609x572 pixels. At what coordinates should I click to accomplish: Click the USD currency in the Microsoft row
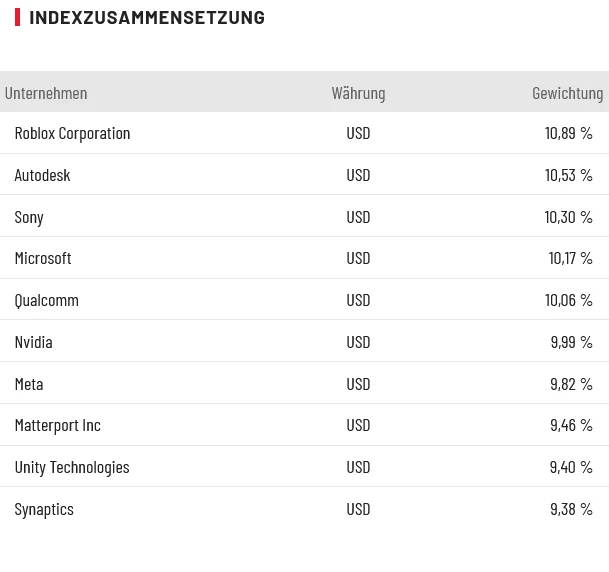point(358,258)
